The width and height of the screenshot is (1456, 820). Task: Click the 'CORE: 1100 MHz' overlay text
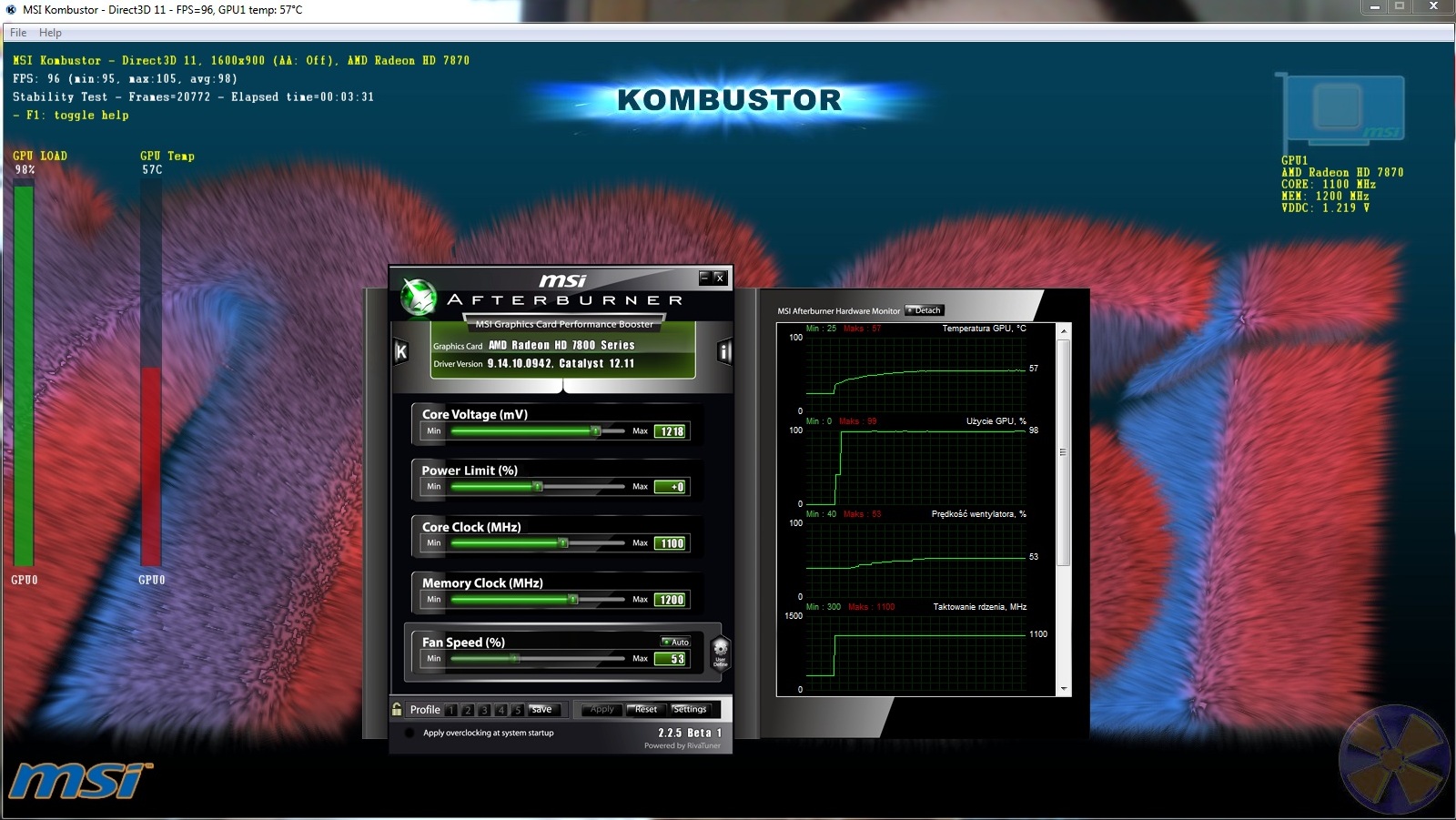1329,184
